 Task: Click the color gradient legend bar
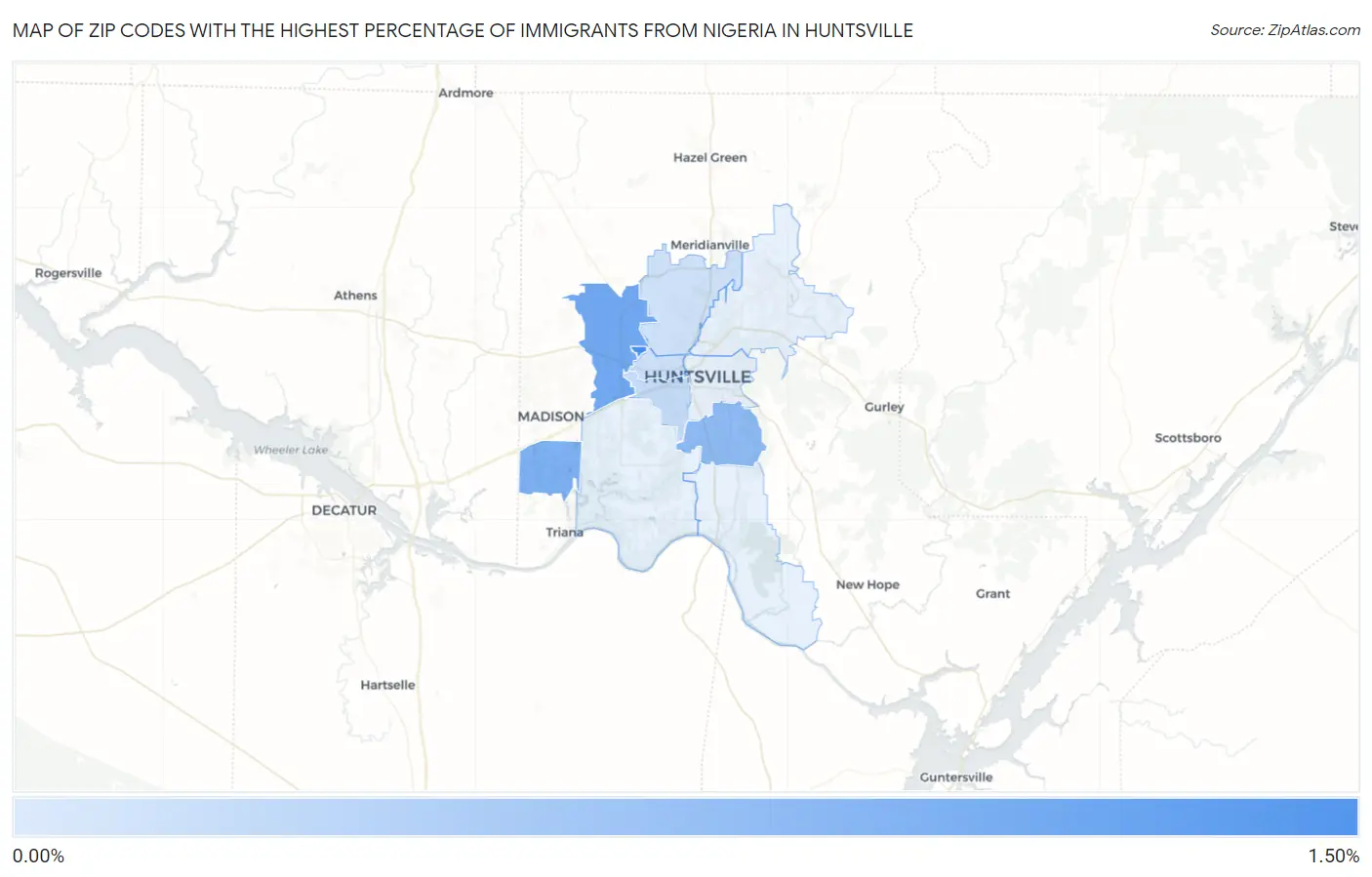tap(686, 817)
